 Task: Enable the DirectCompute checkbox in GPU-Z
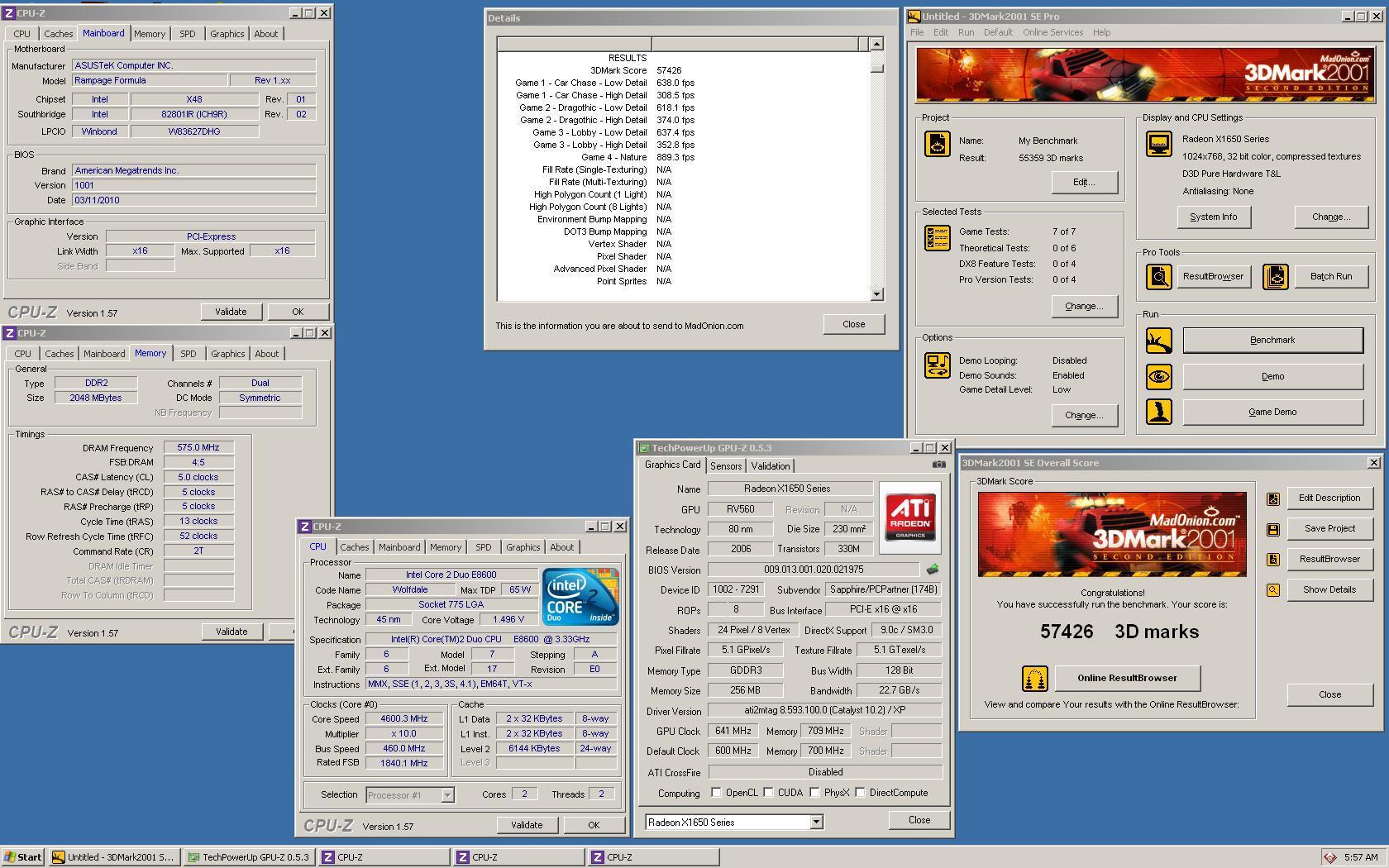pos(860,793)
